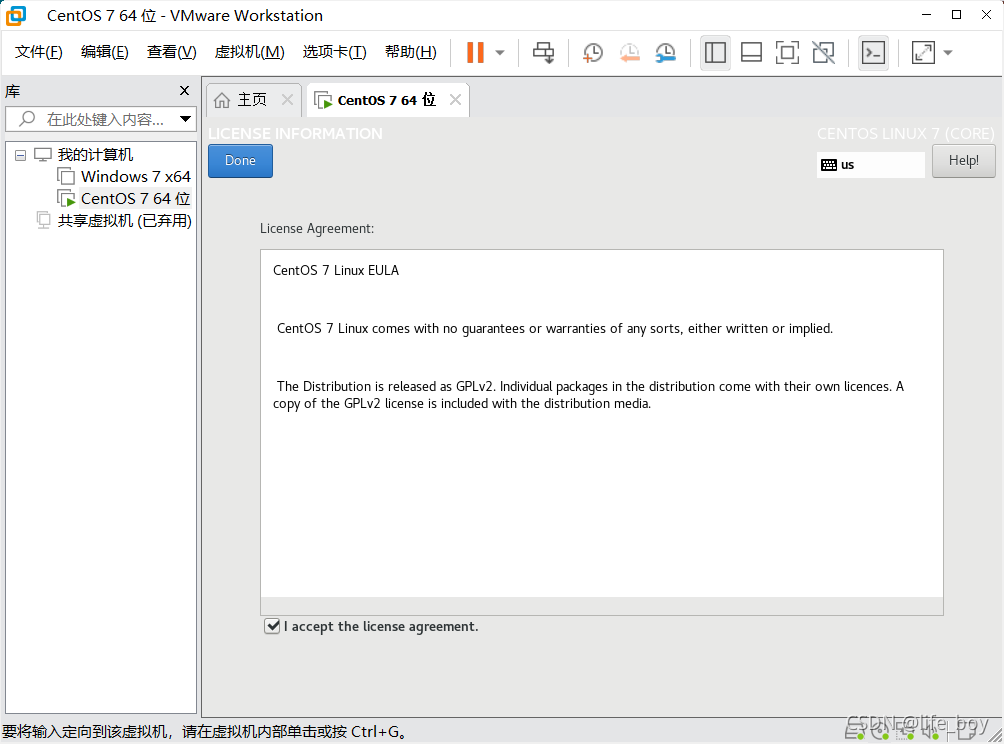Switch to the CentOS 7 64 位 tab
The image size is (1004, 744).
(386, 100)
